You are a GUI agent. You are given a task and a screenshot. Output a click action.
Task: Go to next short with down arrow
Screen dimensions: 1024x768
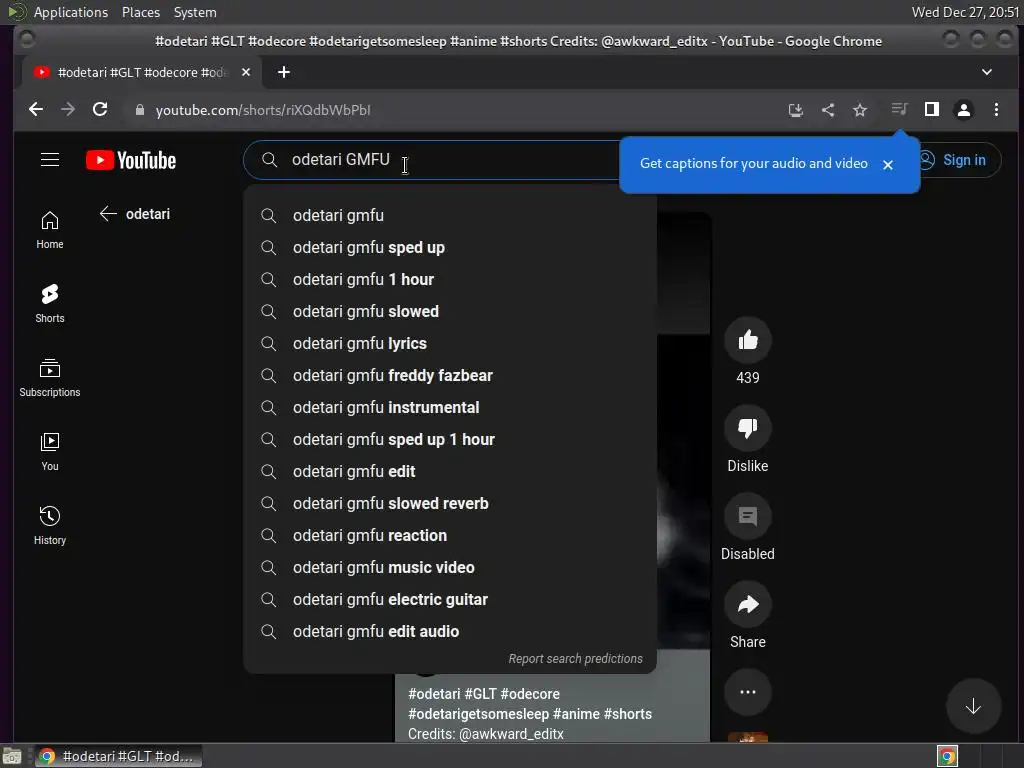tap(973, 706)
